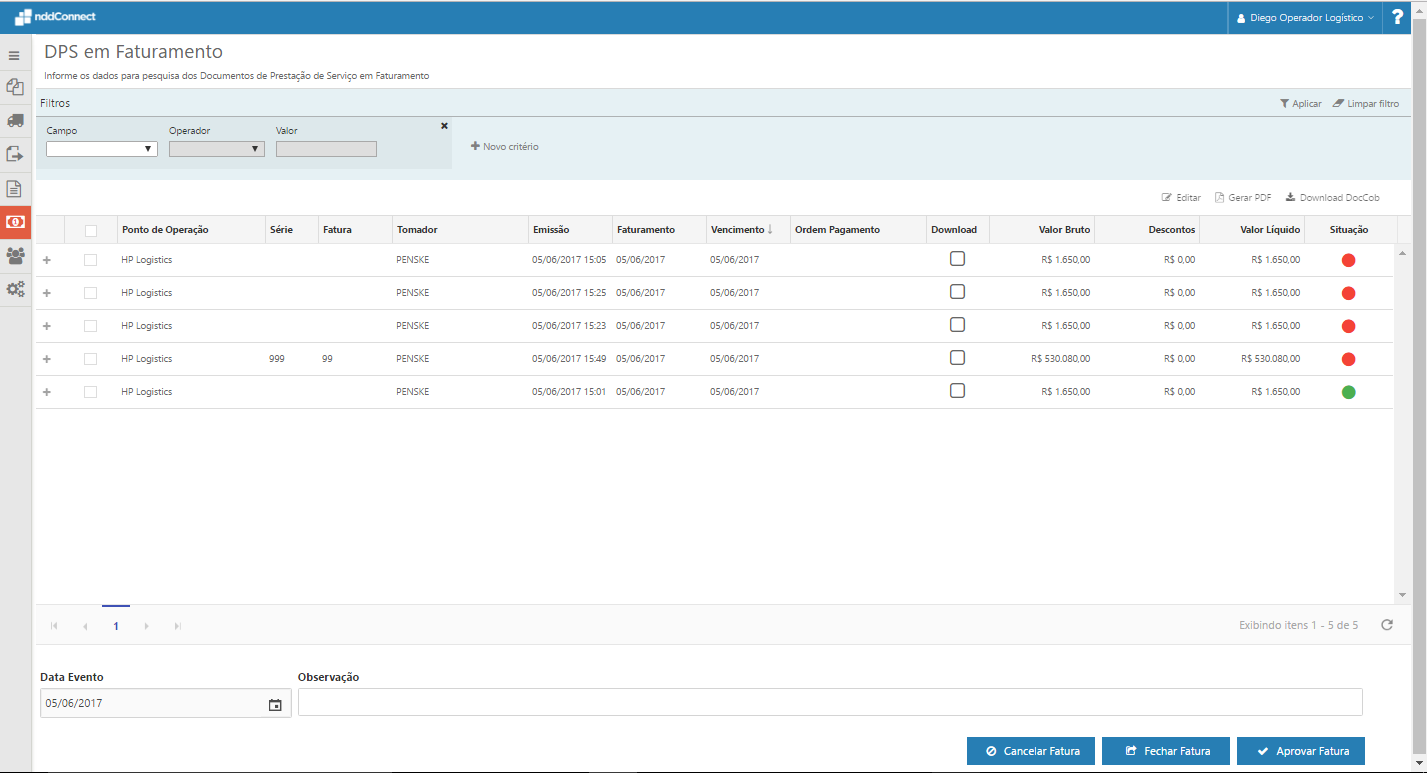This screenshot has width=1427, height=773.
Task: Open the calendar picker for Data Evento
Action: (x=275, y=704)
